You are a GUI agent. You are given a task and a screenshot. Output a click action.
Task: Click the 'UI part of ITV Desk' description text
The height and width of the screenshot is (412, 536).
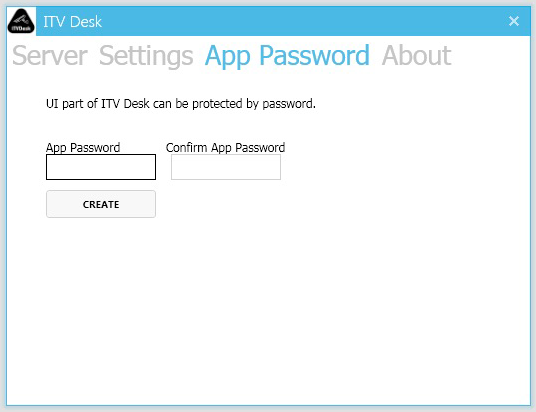[x=181, y=104]
